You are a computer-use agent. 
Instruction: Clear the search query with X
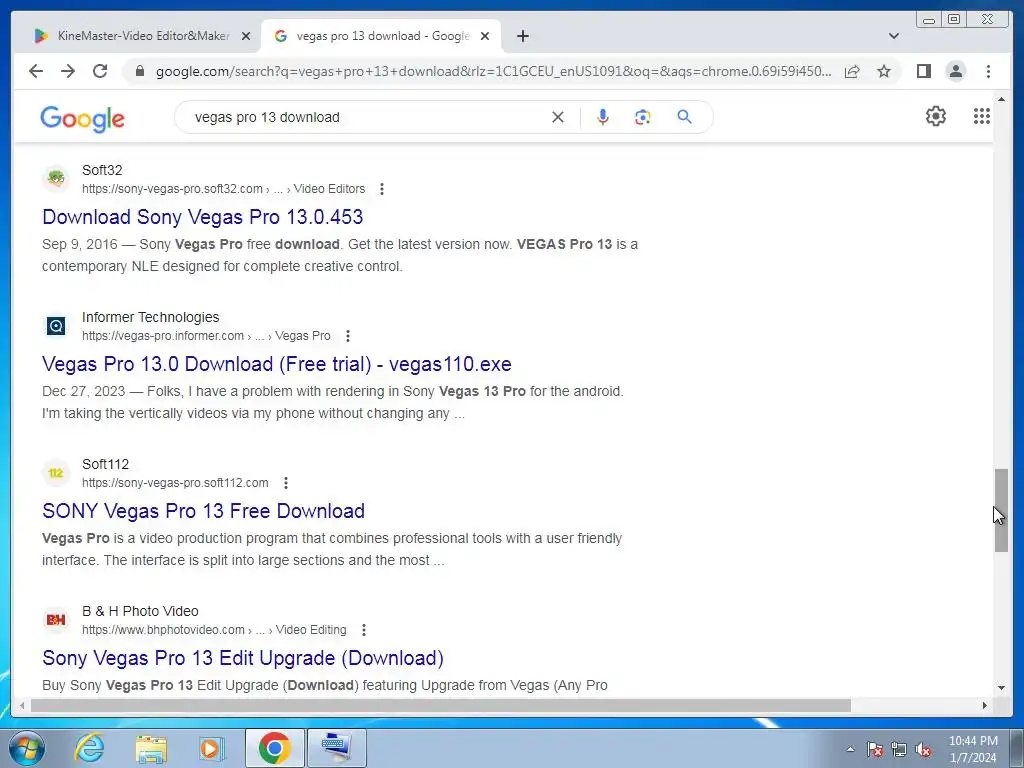(558, 117)
